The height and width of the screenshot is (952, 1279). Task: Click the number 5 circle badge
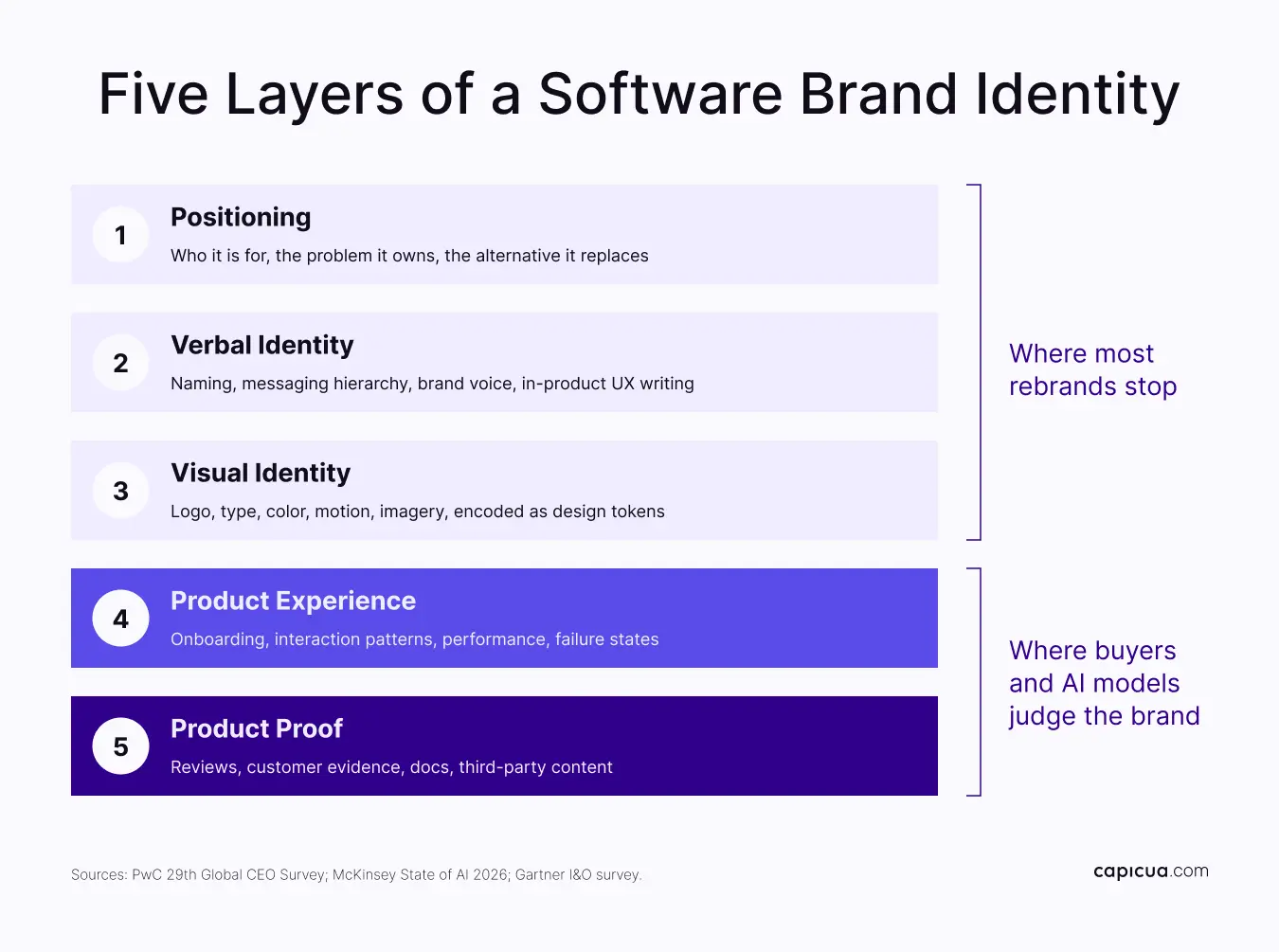[x=120, y=746]
